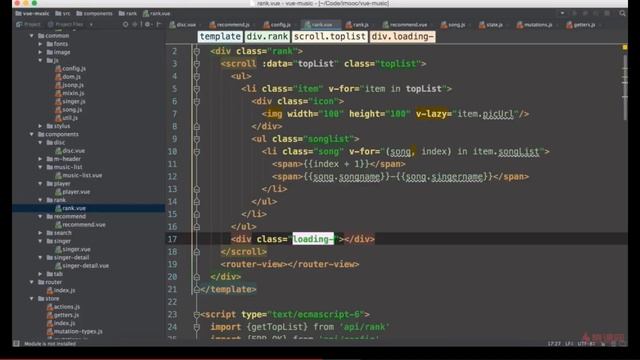Select rank.vue in the project tree
The width and height of the screenshot is (640, 360).
[70, 208]
